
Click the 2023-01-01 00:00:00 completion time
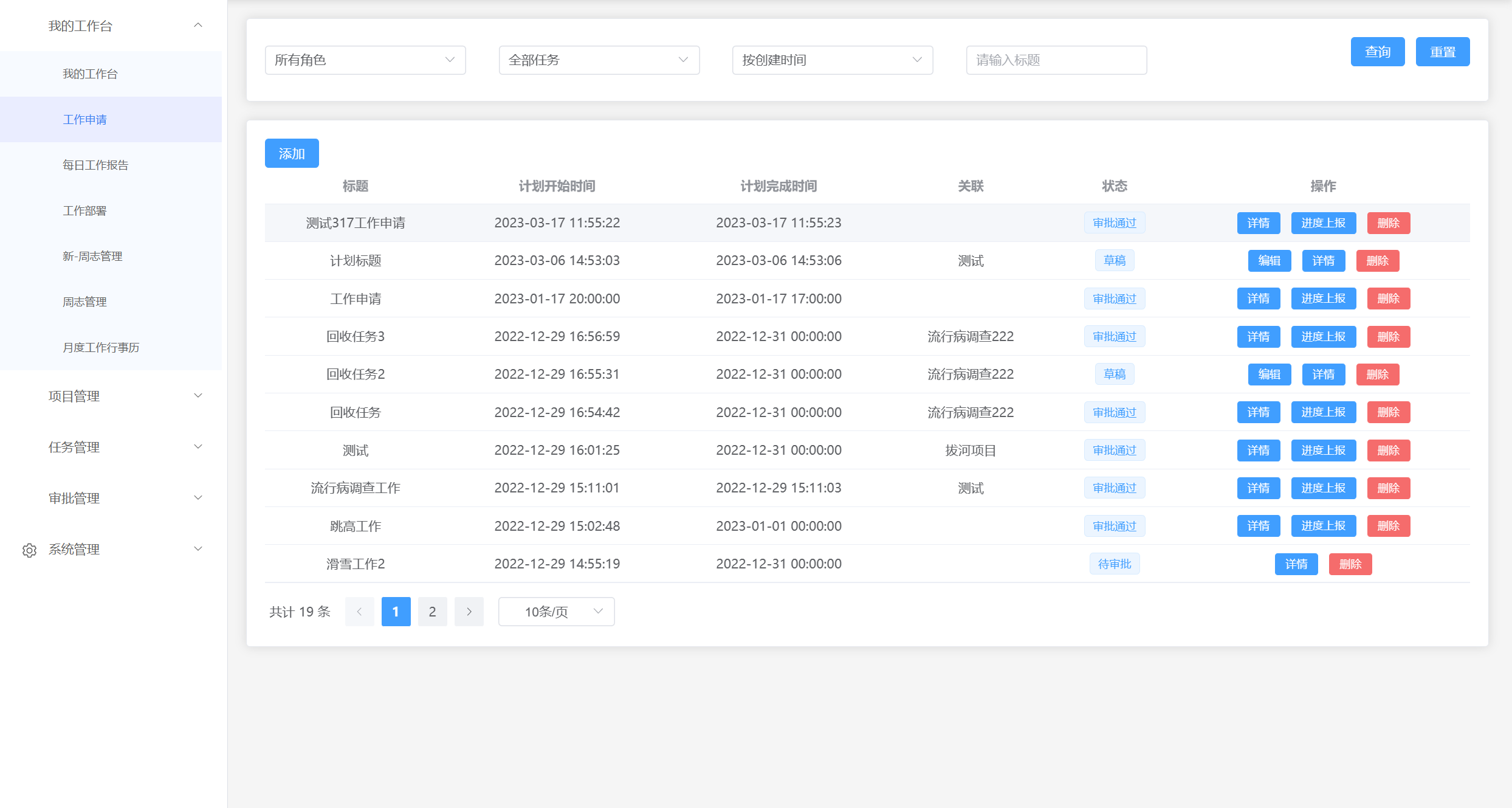(x=778, y=526)
